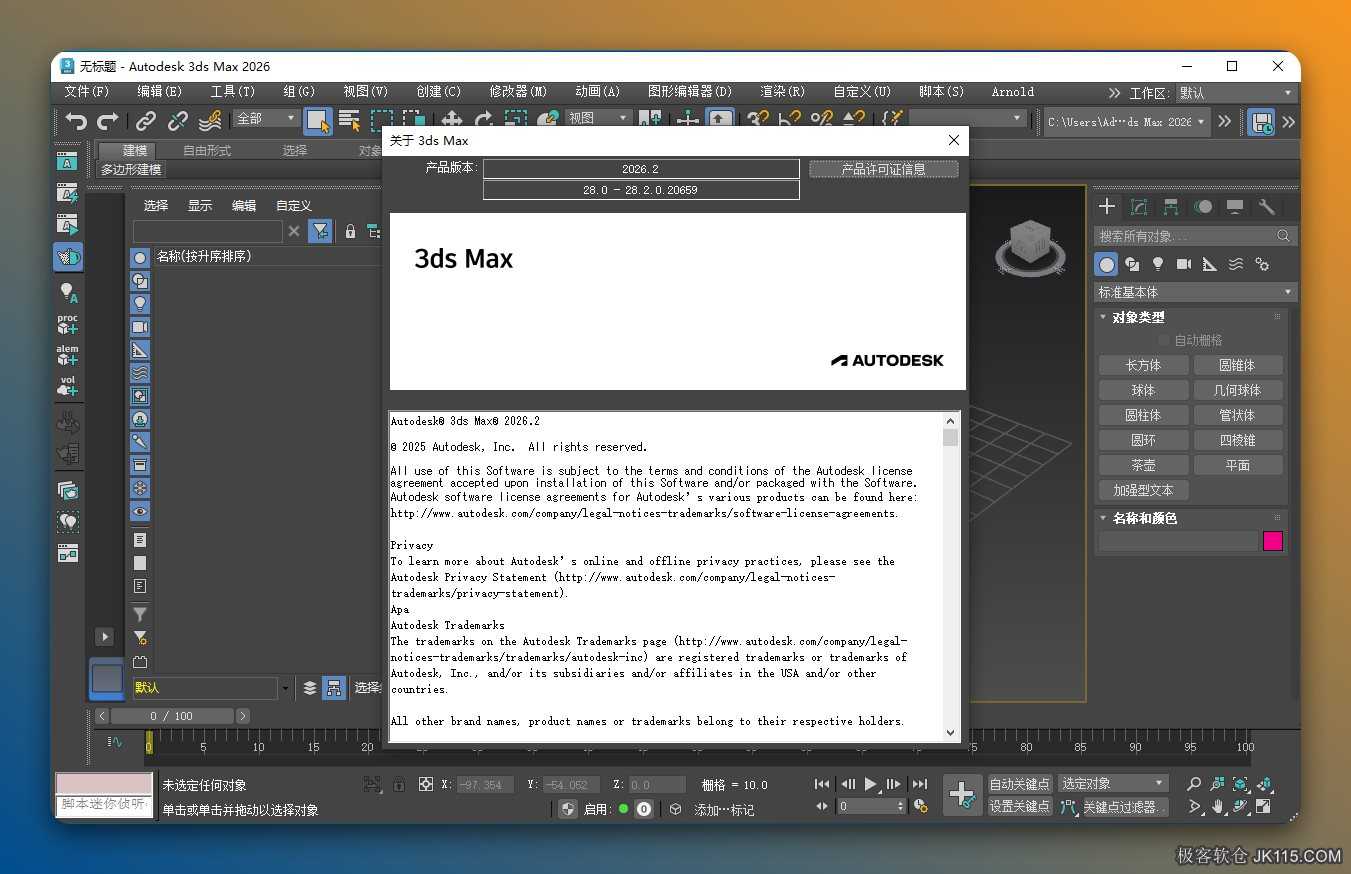Open the 文件(F) menu
The image size is (1351, 874).
pos(87,92)
